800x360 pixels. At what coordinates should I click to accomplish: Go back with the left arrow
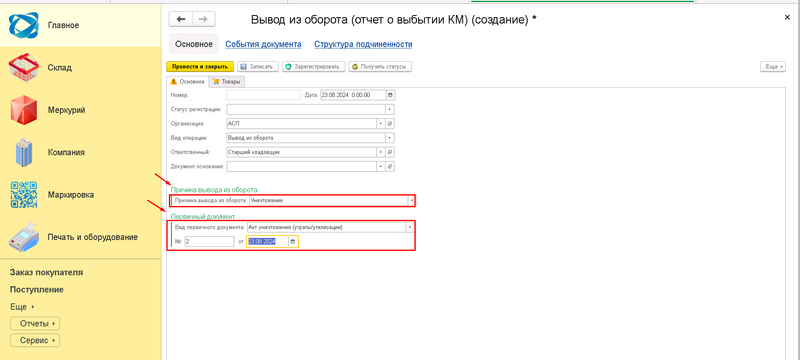pyautogui.click(x=181, y=19)
